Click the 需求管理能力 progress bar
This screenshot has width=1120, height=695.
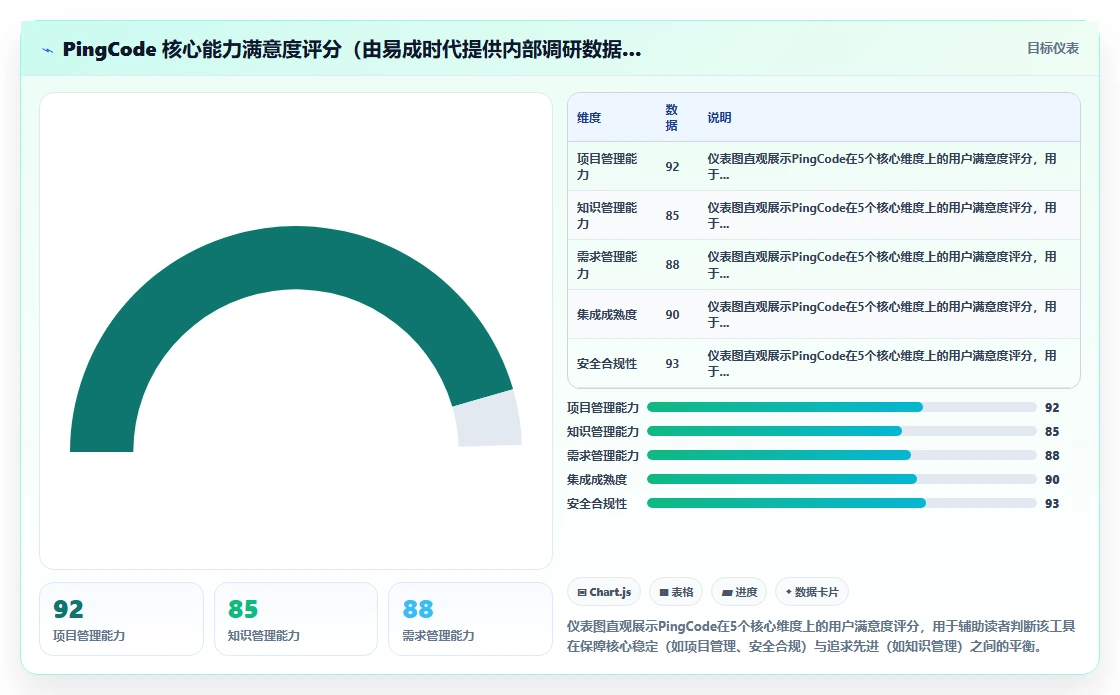pos(841,455)
